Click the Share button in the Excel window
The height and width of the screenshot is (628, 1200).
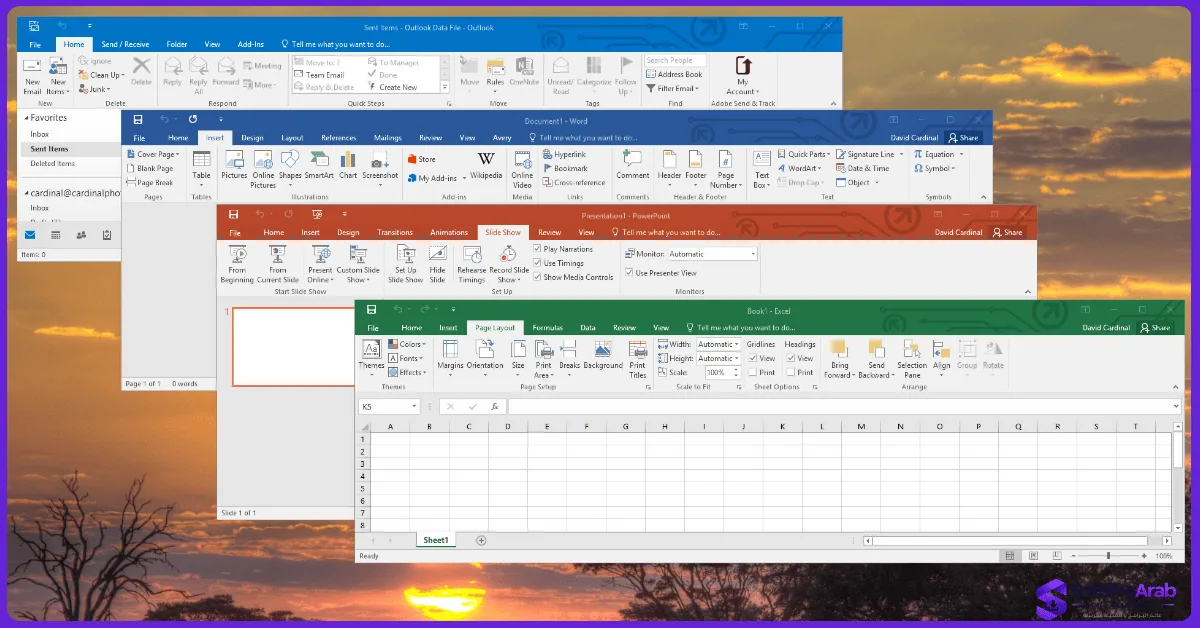coord(1153,328)
